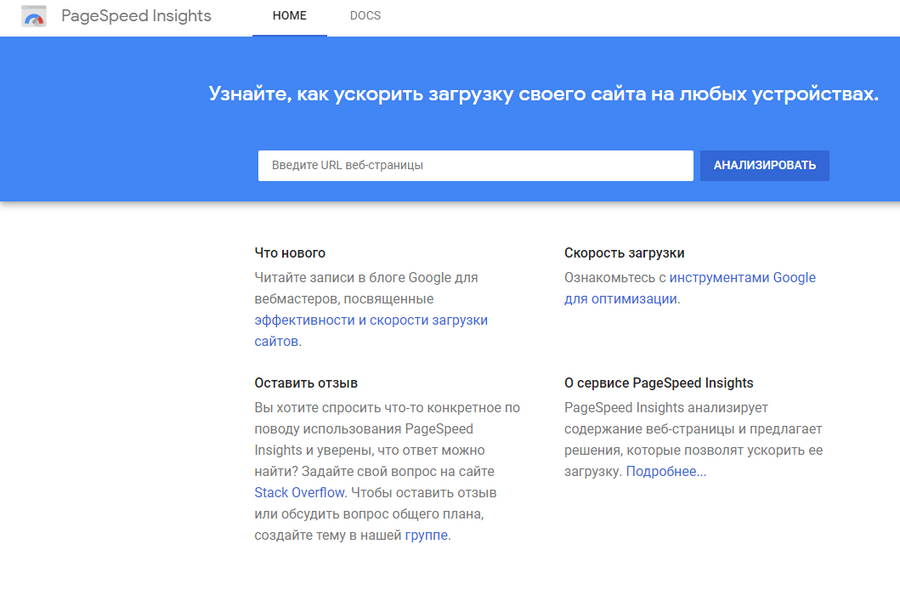Switch to the HOME tab
This screenshot has width=900, height=600.
(x=289, y=17)
